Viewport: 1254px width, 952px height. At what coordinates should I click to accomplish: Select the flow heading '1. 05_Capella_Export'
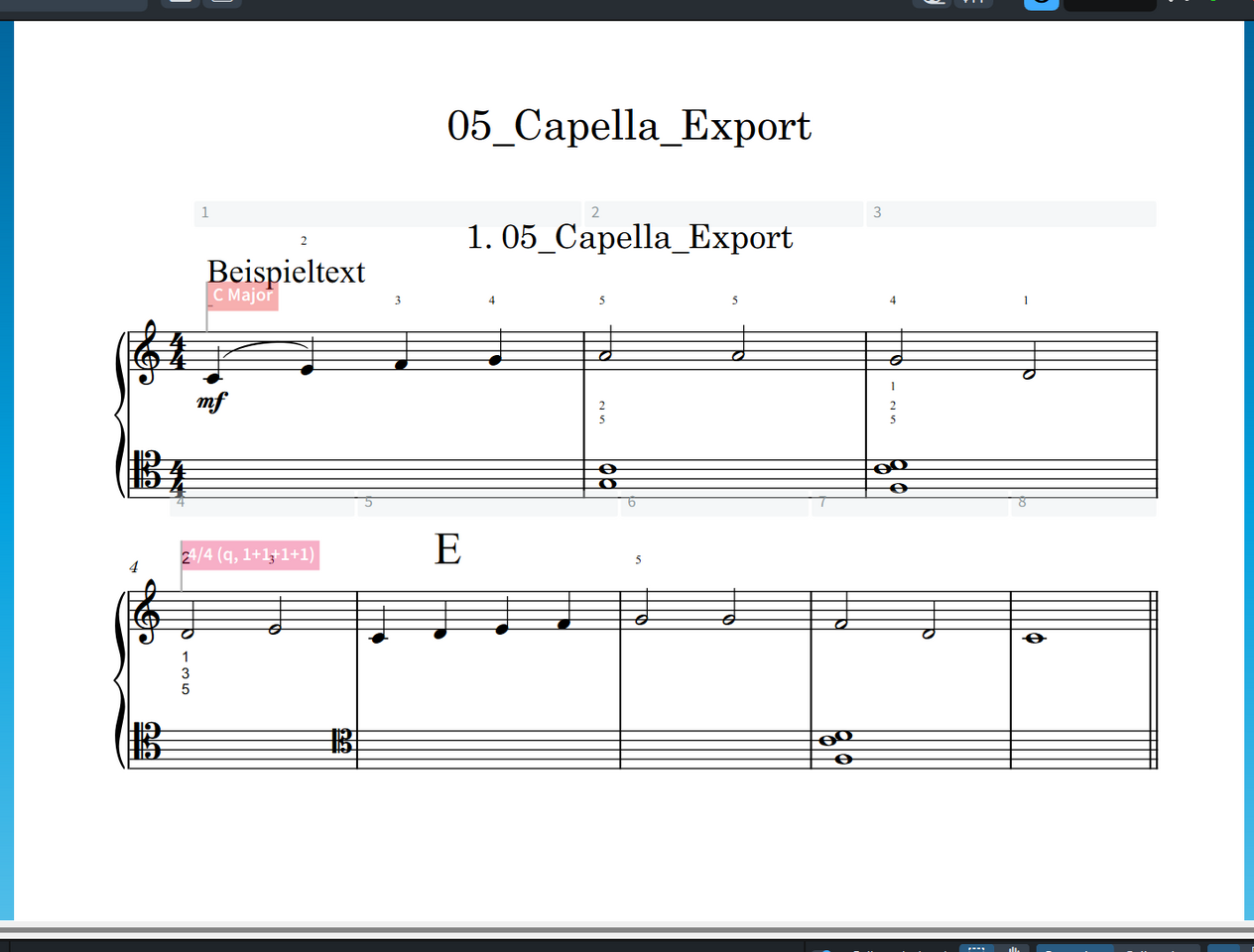click(630, 237)
